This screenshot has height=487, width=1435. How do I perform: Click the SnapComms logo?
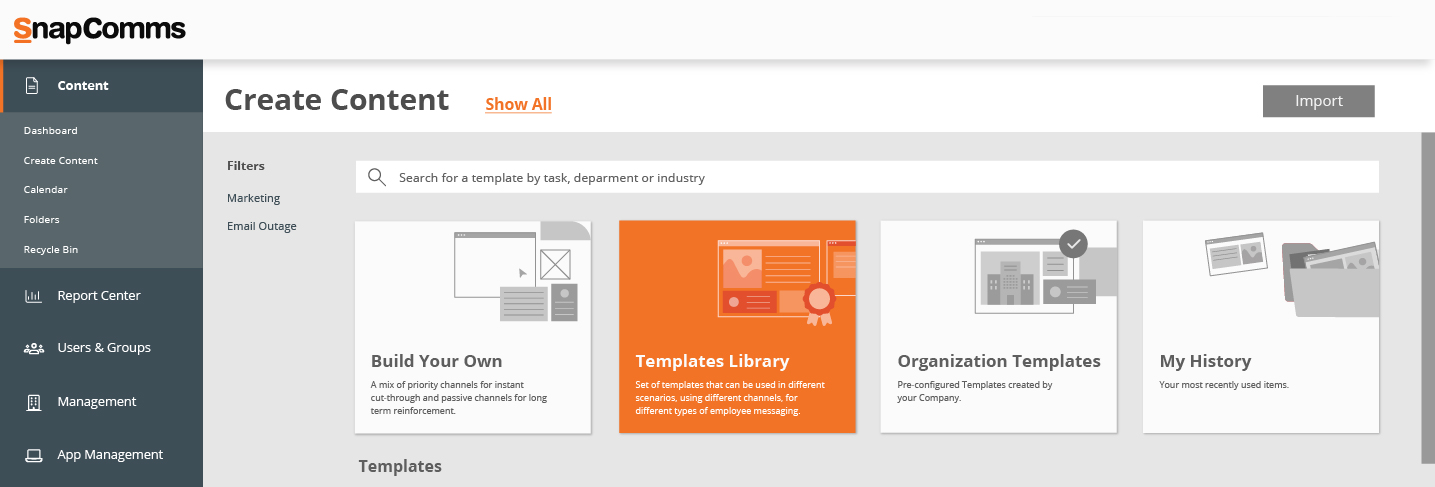pyautogui.click(x=100, y=29)
